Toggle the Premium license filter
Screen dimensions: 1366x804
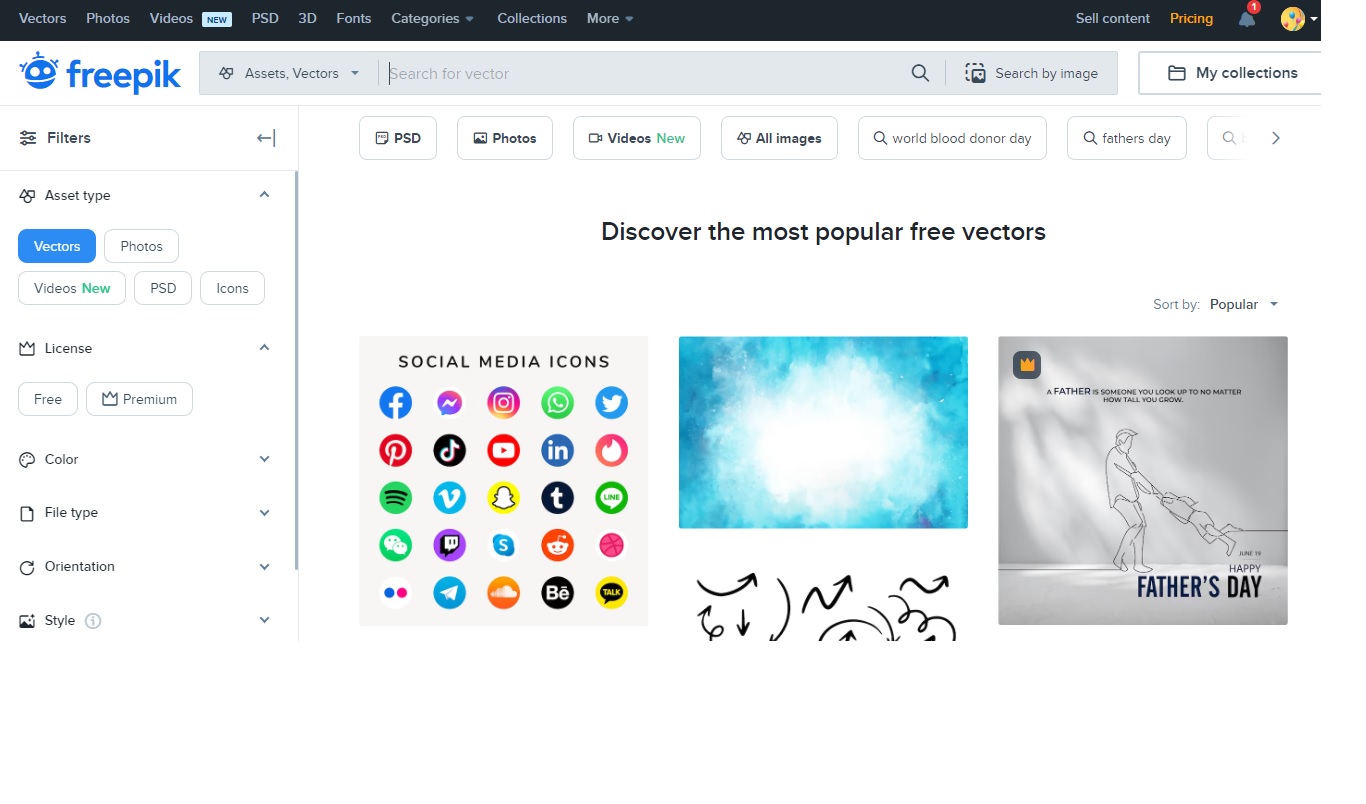(139, 399)
